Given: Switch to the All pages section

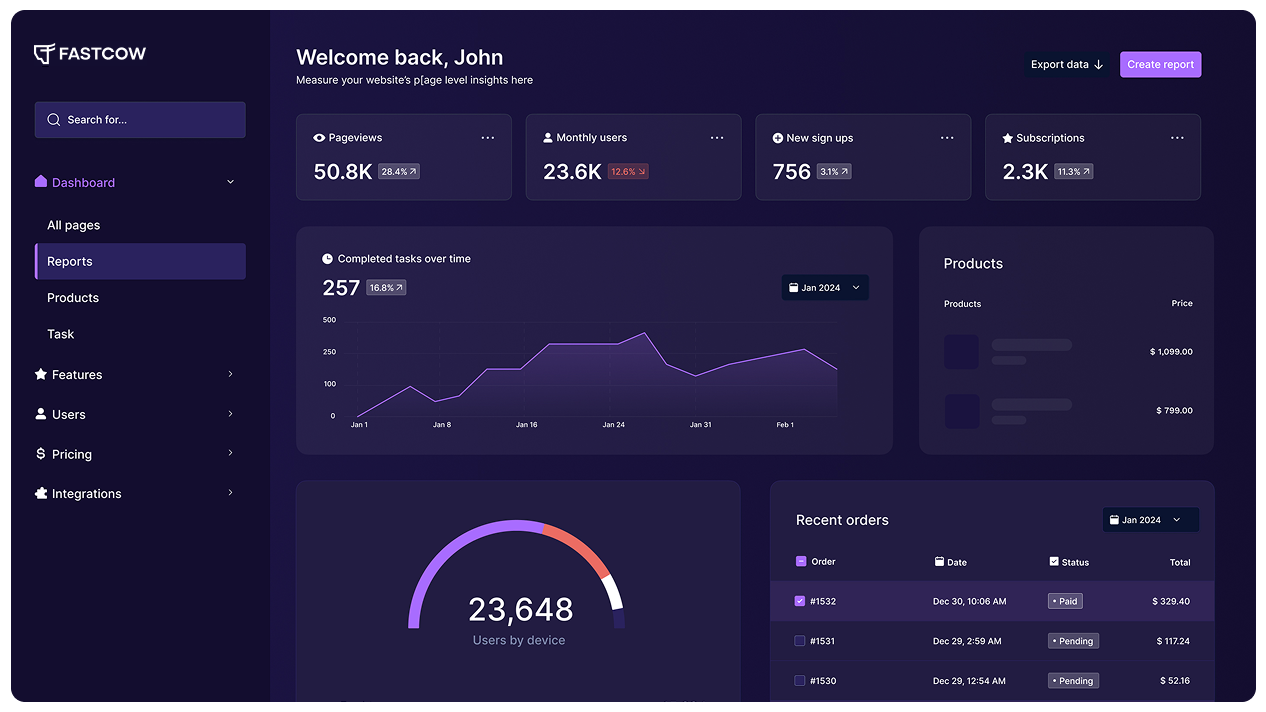Looking at the screenshot, I should click(72, 224).
